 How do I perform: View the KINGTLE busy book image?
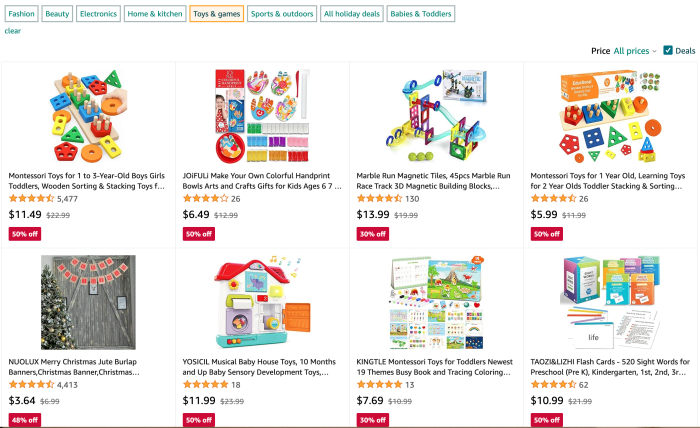pyautogui.click(x=435, y=302)
